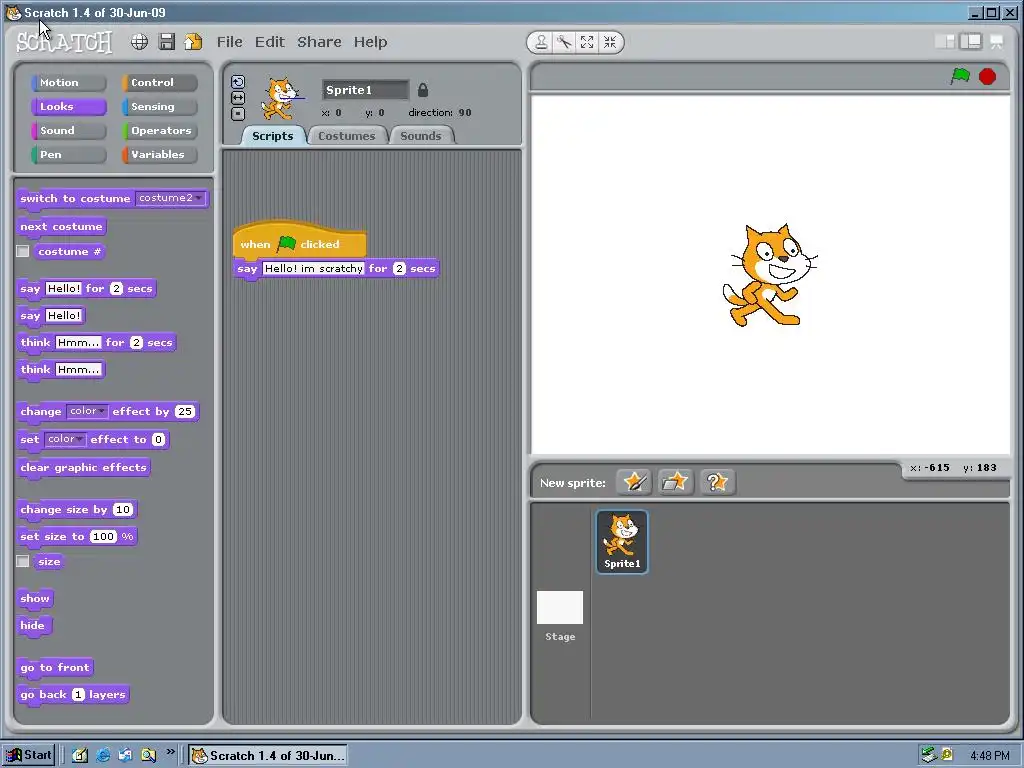
Task: Open the Windows Start menu
Action: (x=28, y=755)
